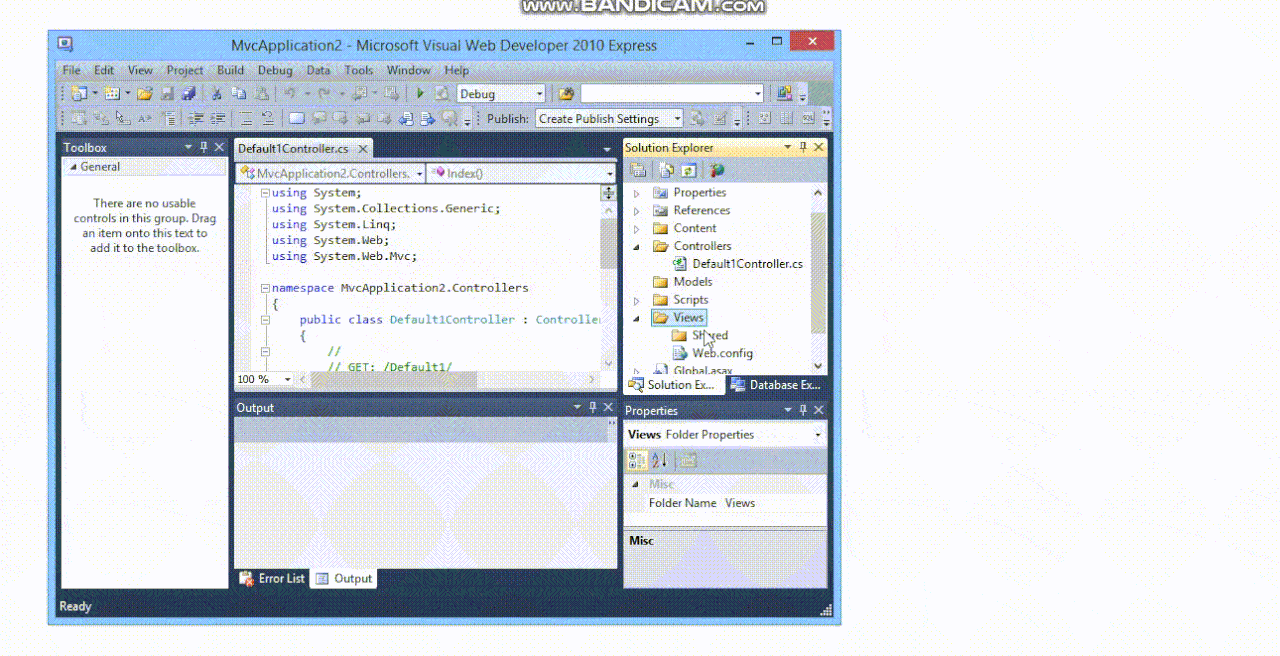Open the Edit menu
Screen dimensions: 1280x656
tap(104, 70)
